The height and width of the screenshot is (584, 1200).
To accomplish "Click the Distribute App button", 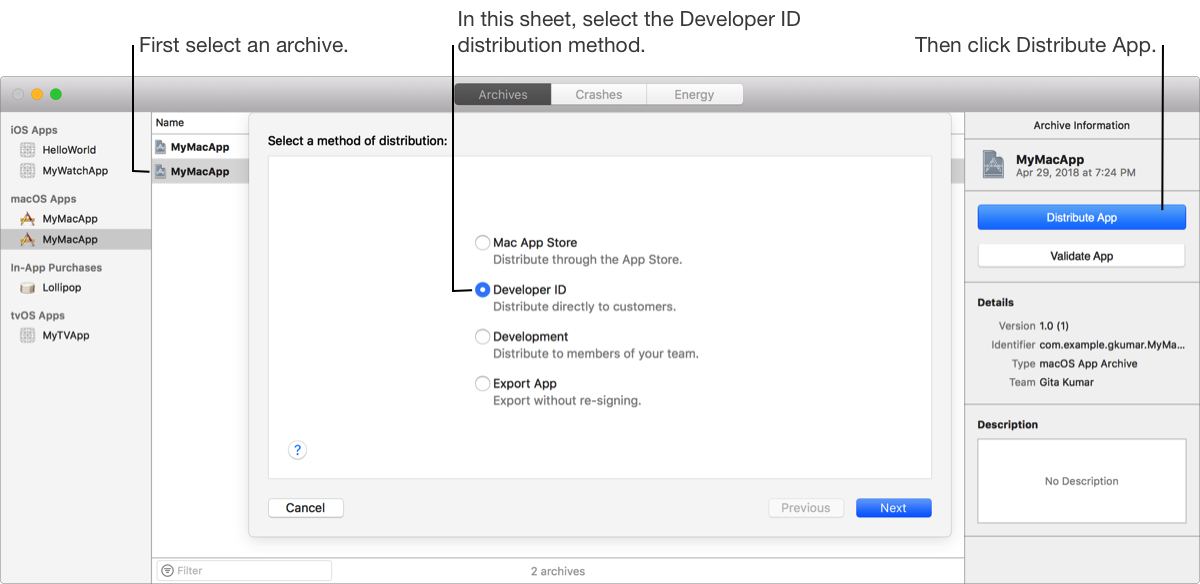I will pyautogui.click(x=1081, y=217).
